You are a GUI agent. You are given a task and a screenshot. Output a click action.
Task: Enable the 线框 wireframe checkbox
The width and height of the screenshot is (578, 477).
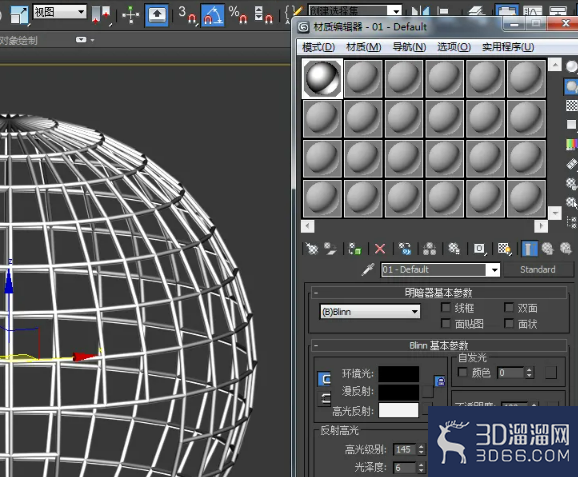point(446,307)
